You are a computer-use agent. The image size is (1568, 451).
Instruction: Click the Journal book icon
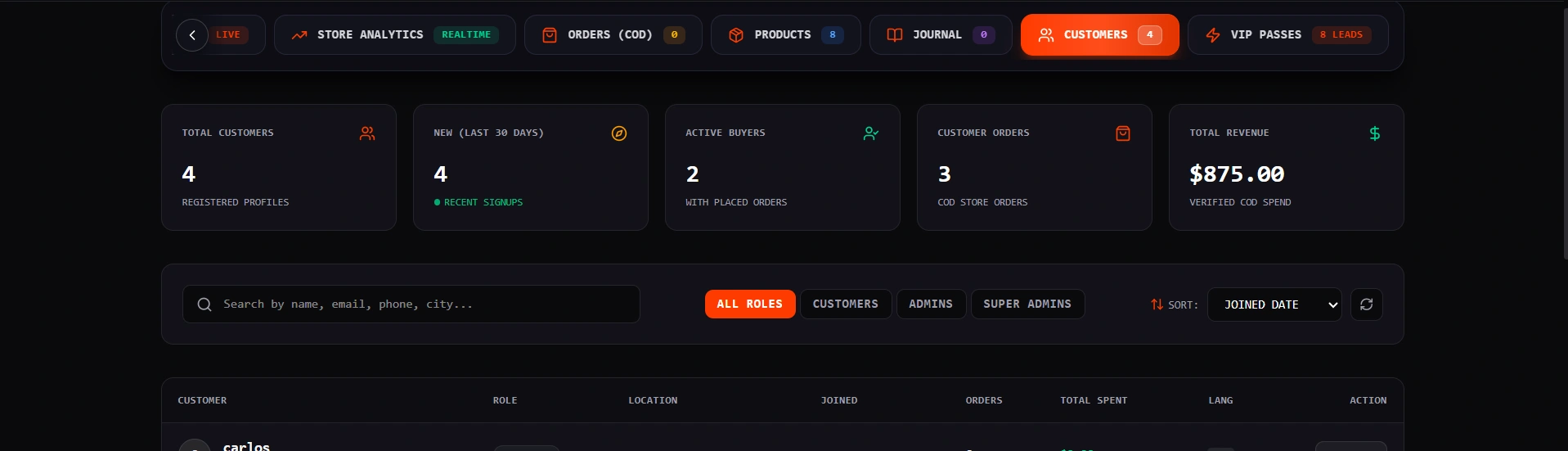coord(895,35)
